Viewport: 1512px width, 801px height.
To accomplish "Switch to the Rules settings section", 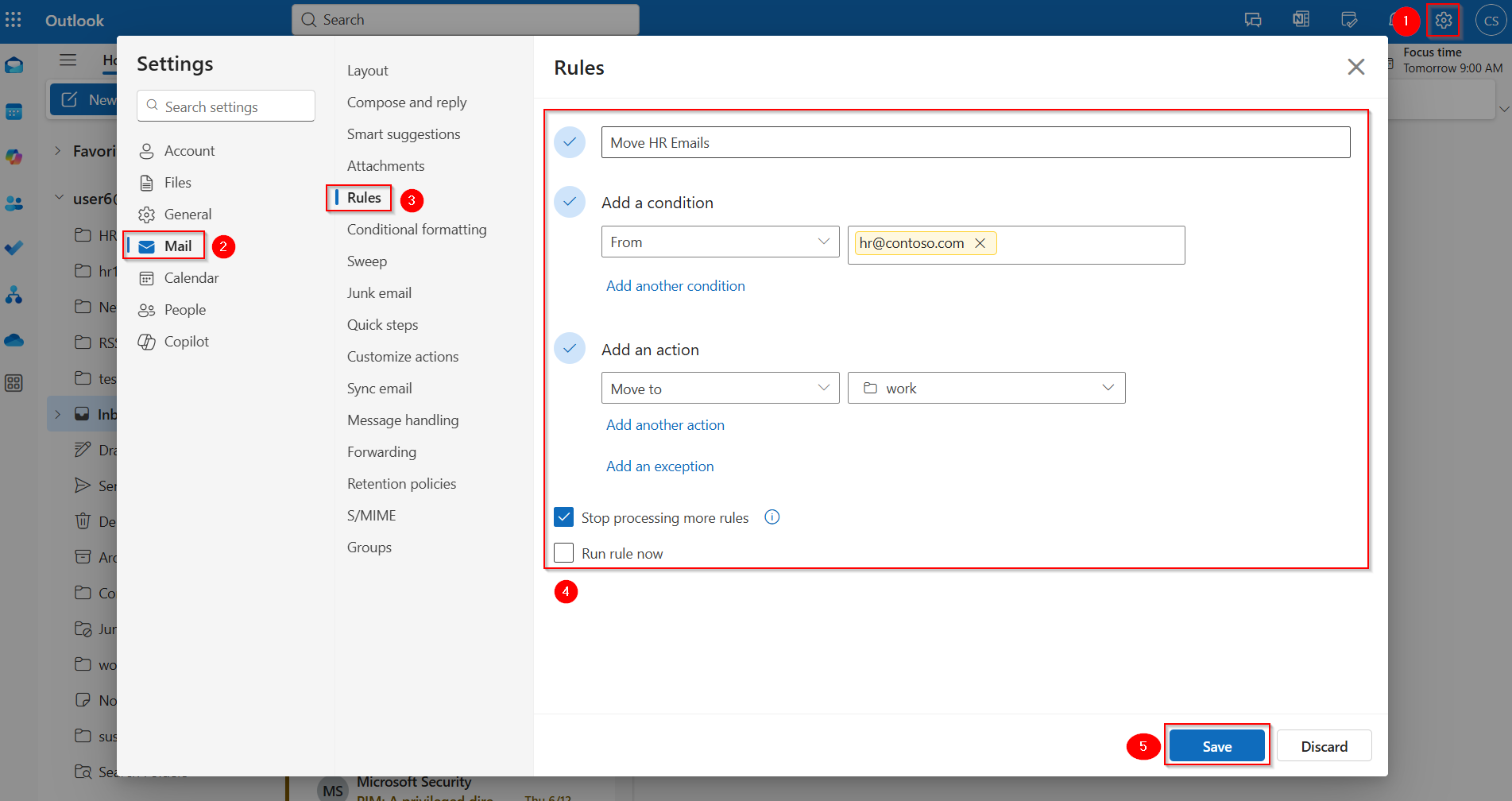I will pyautogui.click(x=363, y=197).
